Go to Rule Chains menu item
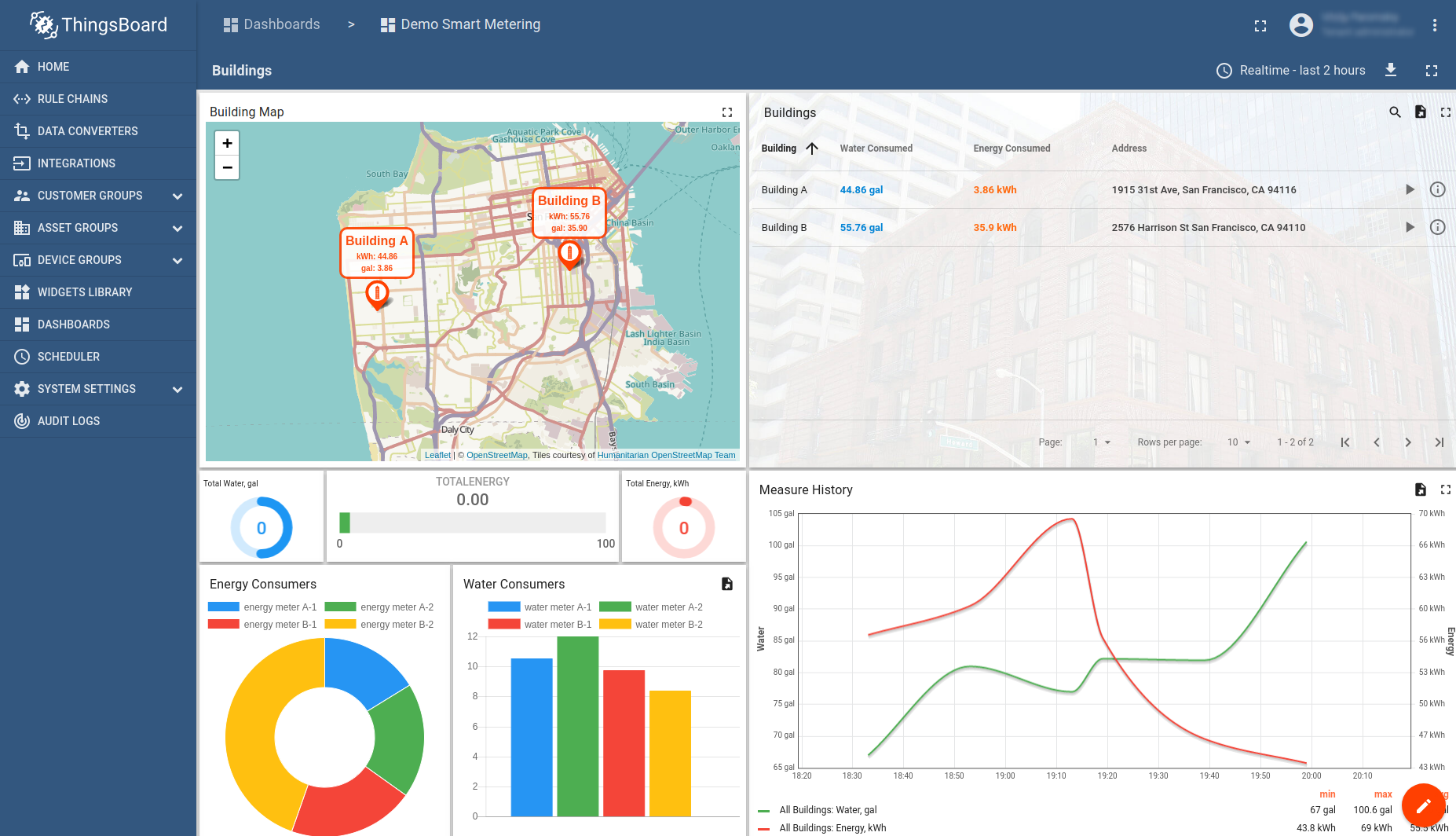 [x=72, y=99]
